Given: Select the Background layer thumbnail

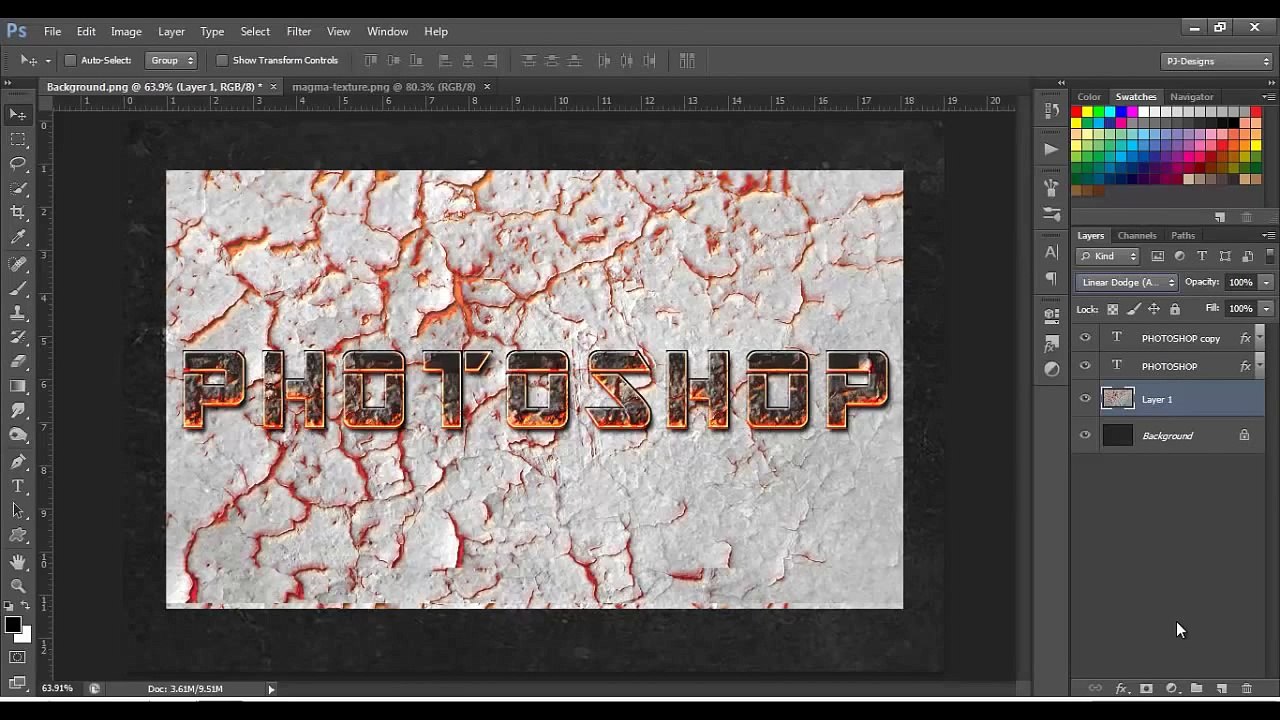Looking at the screenshot, I should 1118,435.
